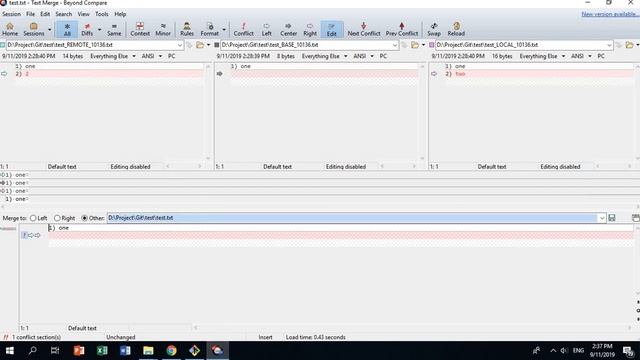Viewport: 640px width, 360px height.
Task: Open the Home view from toolbar
Action: click(10, 29)
